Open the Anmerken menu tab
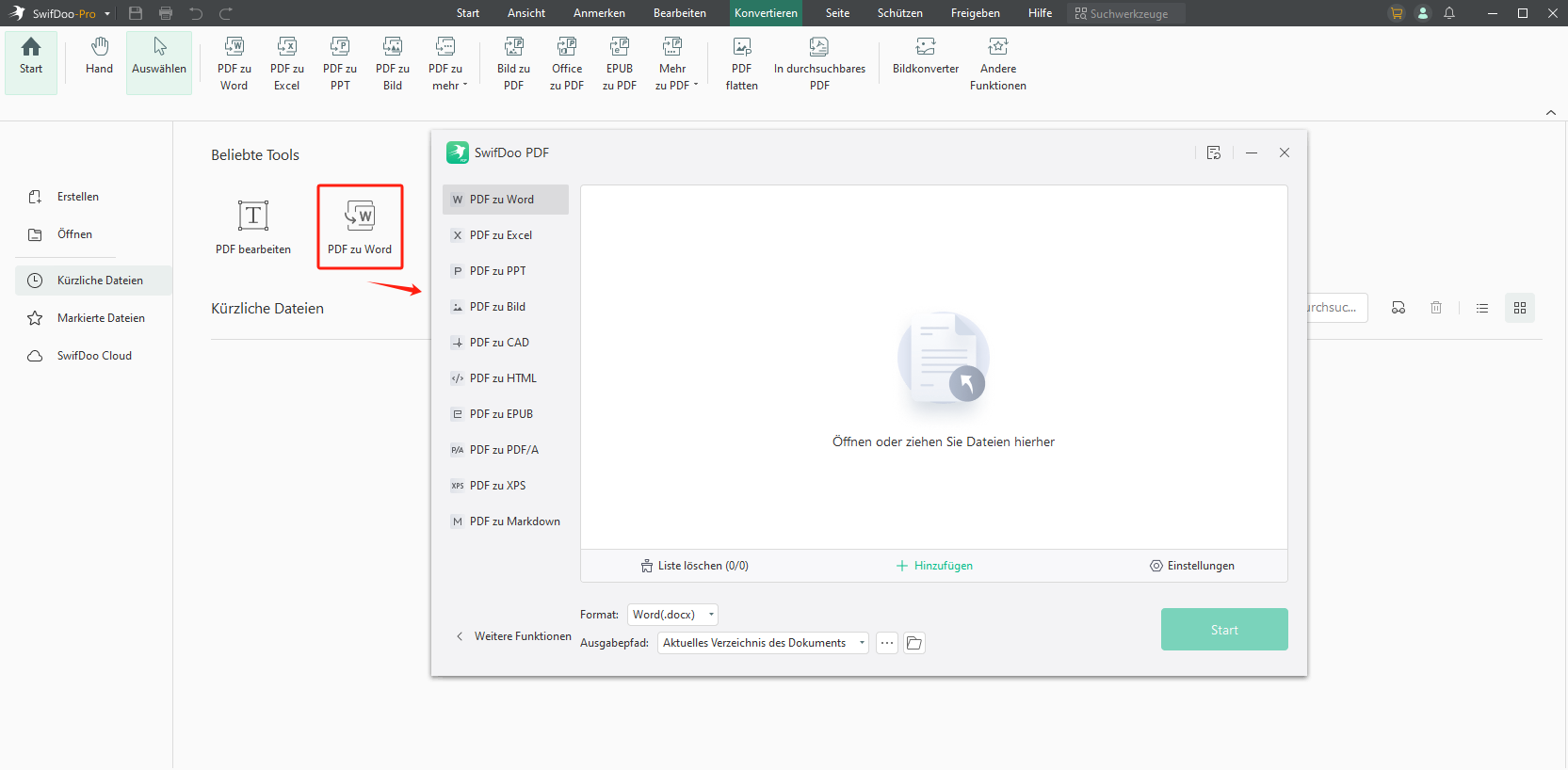 (599, 13)
